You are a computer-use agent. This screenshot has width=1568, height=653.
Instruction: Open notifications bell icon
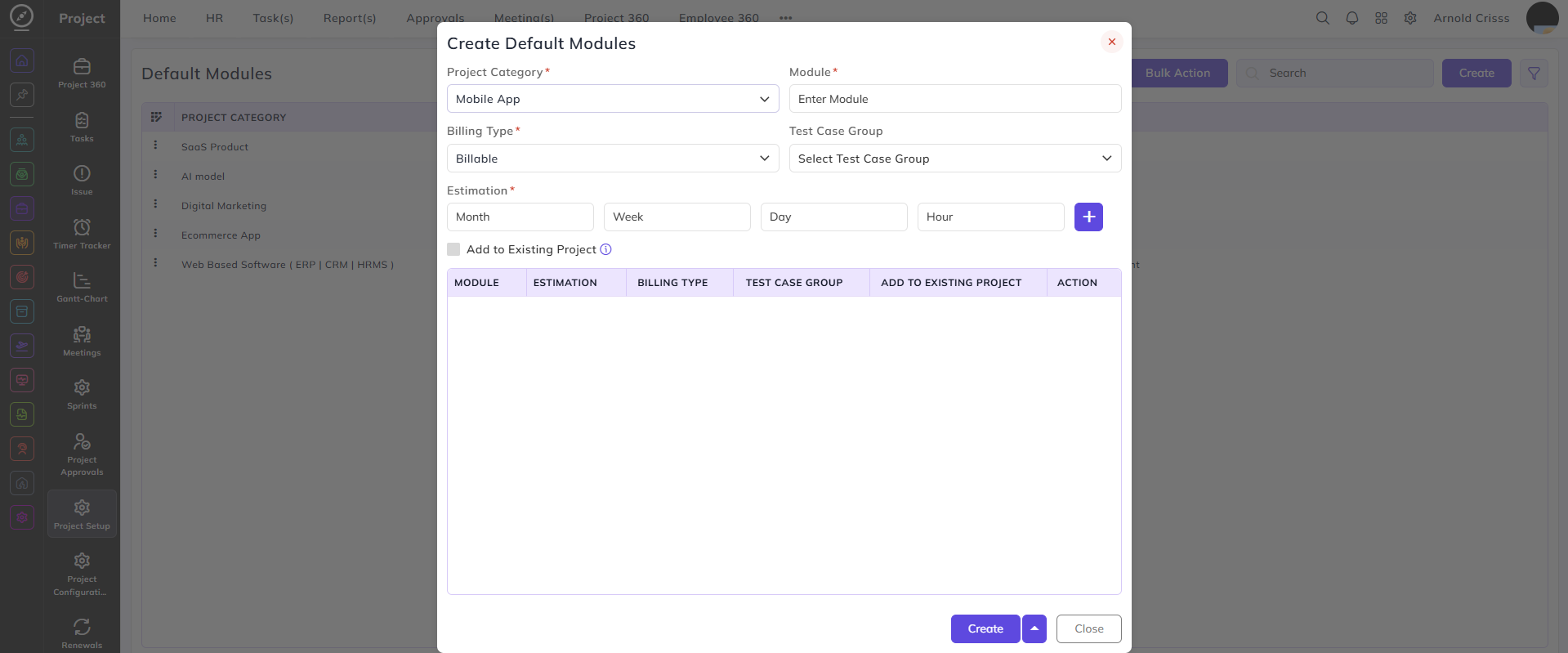pos(1352,18)
